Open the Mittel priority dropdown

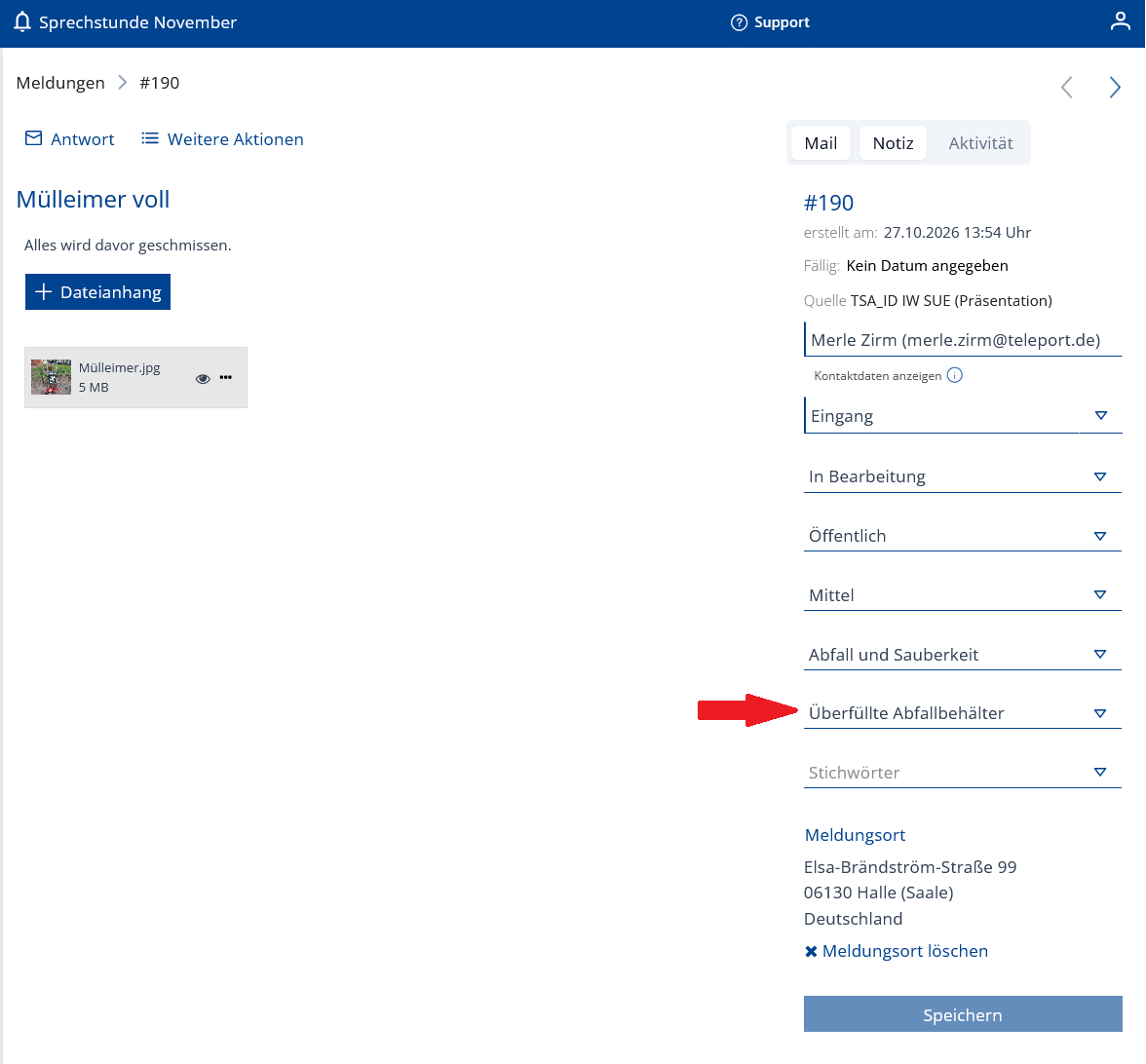(x=963, y=594)
